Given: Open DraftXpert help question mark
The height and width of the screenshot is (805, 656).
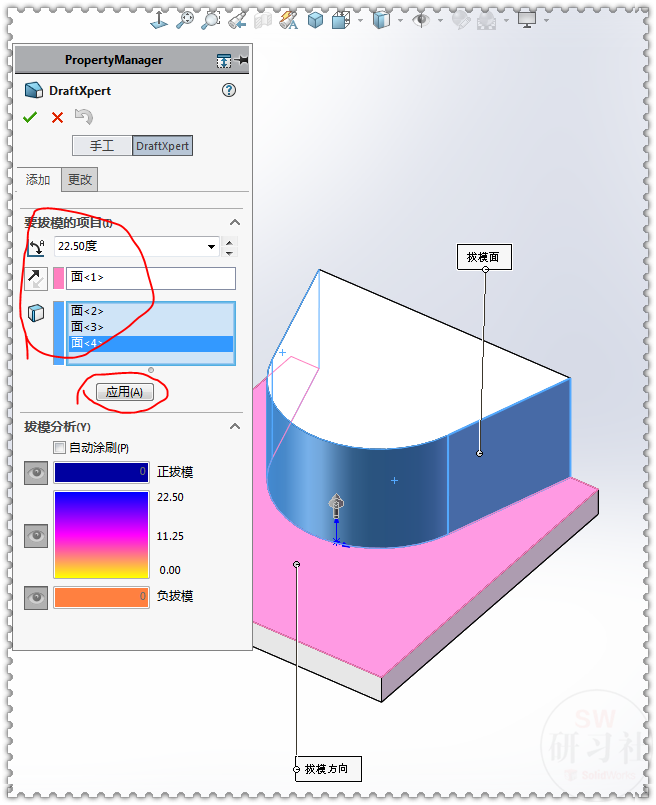Looking at the screenshot, I should [x=228, y=90].
